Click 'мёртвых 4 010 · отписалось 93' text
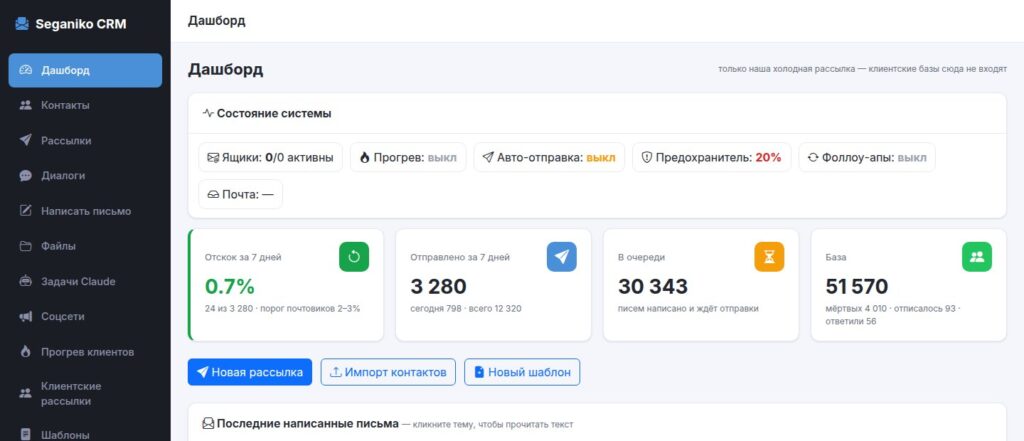 coord(891,308)
